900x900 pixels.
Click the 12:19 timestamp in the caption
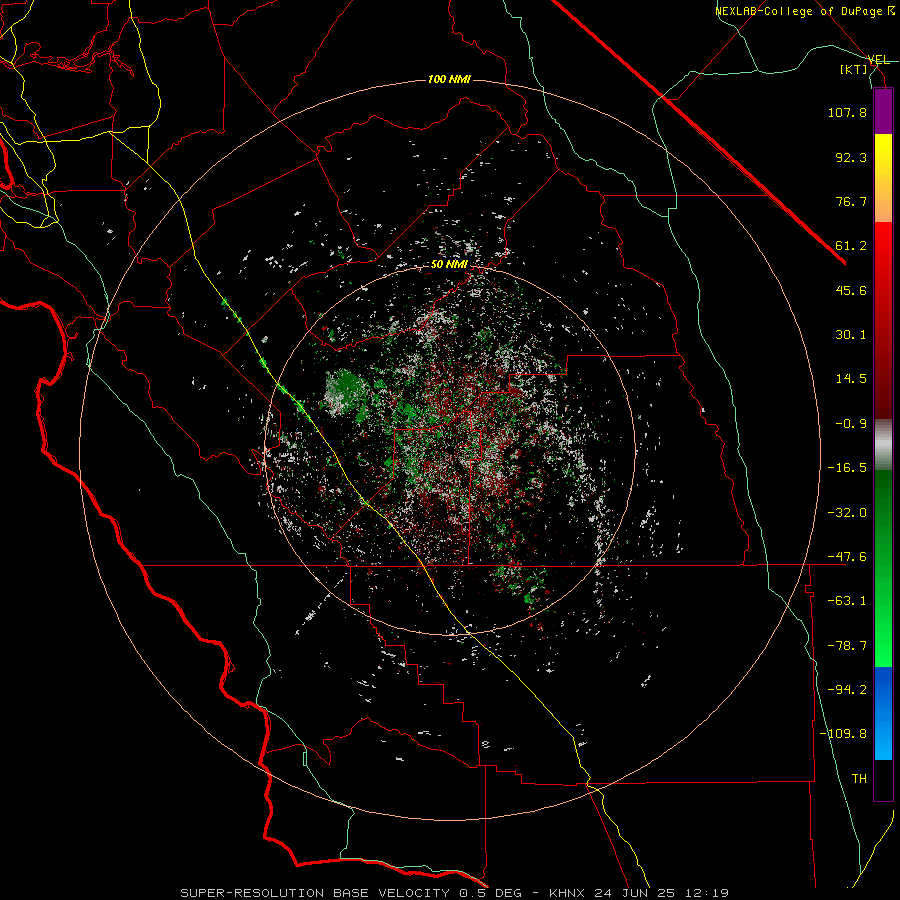tap(705, 893)
